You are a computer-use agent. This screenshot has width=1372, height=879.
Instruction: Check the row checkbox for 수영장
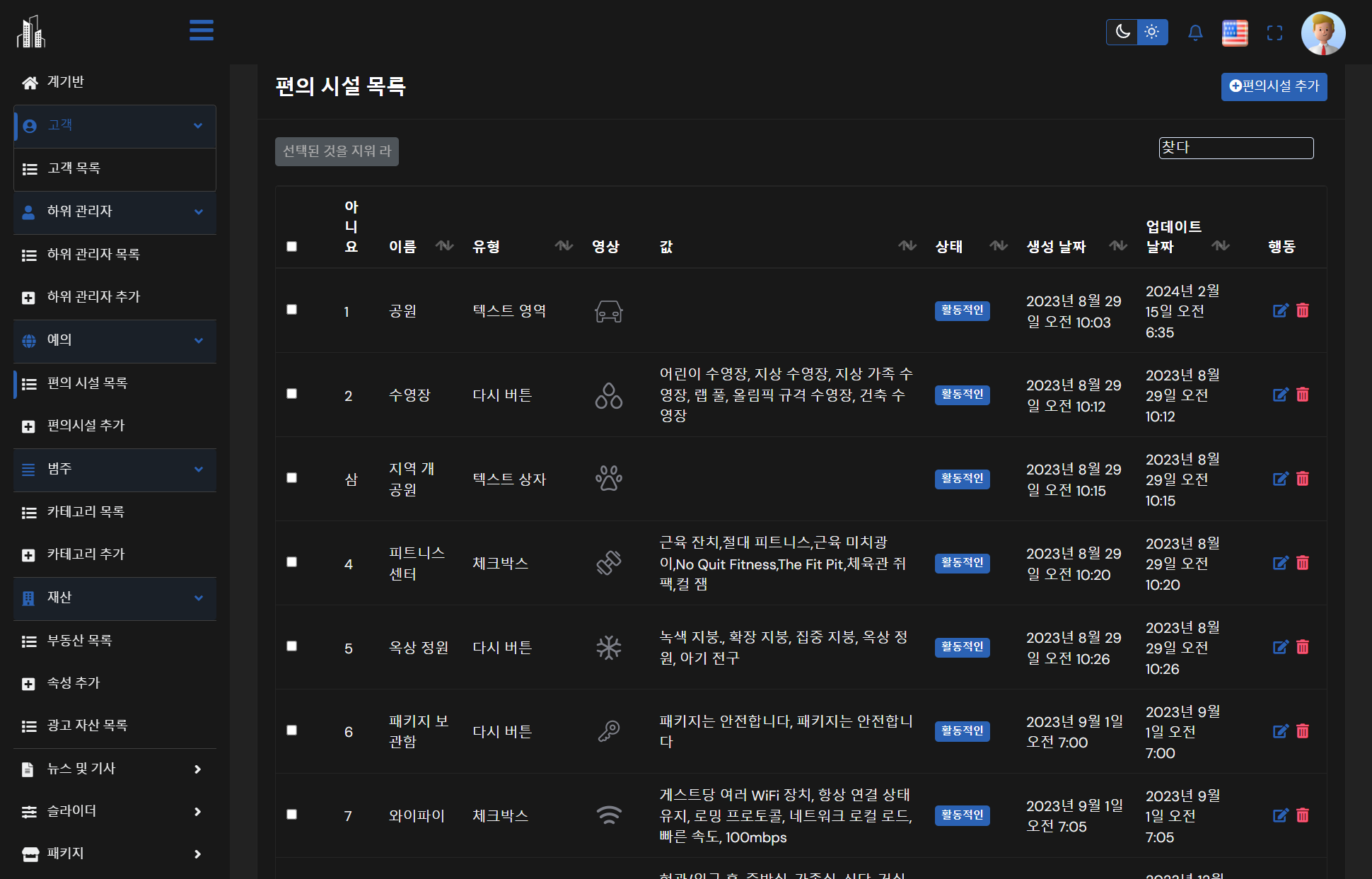point(291,394)
